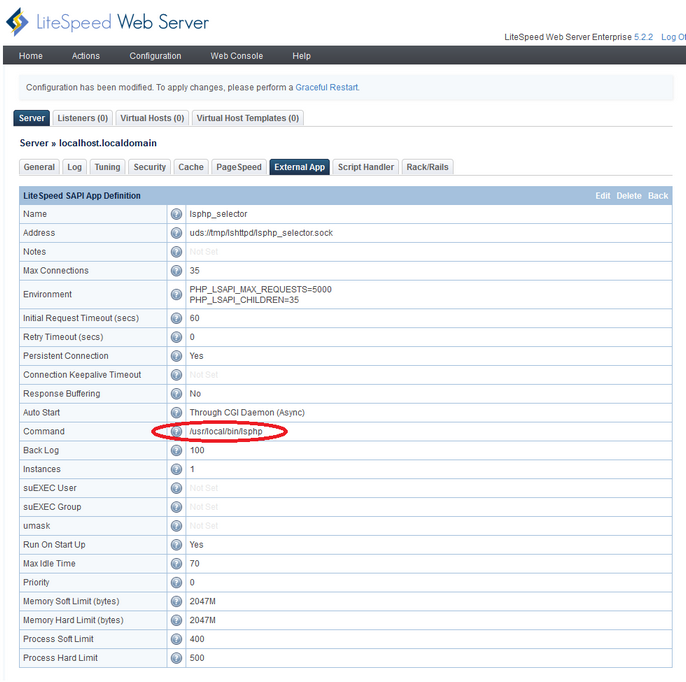Open help icon for Command row
Viewport: 686px width, 682px height.
point(176,431)
